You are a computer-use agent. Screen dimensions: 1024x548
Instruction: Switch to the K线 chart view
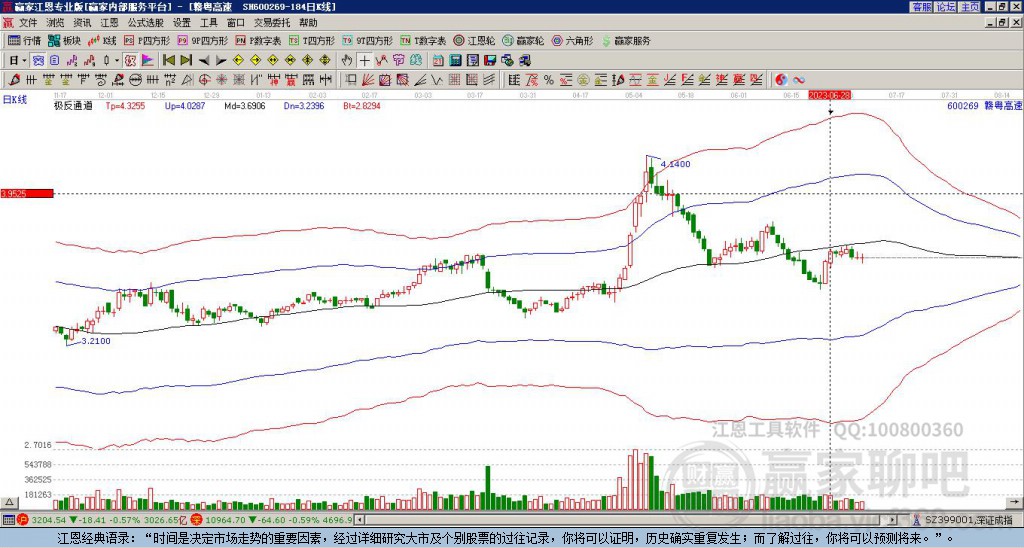102,40
